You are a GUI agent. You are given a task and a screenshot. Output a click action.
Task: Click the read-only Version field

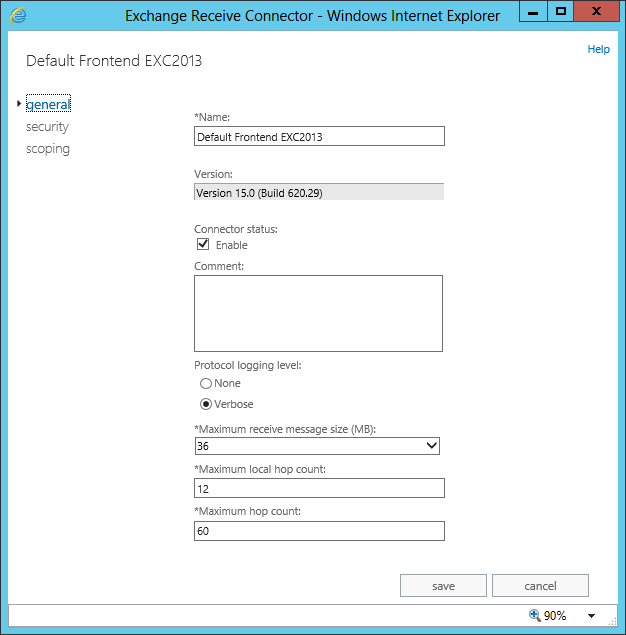point(319,192)
